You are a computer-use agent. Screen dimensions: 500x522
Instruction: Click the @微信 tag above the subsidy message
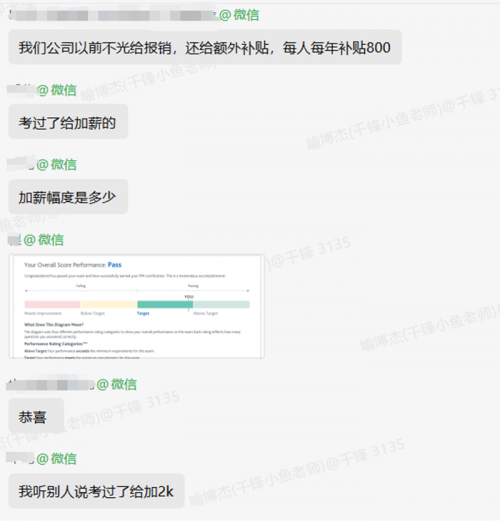pyautogui.click(x=239, y=15)
